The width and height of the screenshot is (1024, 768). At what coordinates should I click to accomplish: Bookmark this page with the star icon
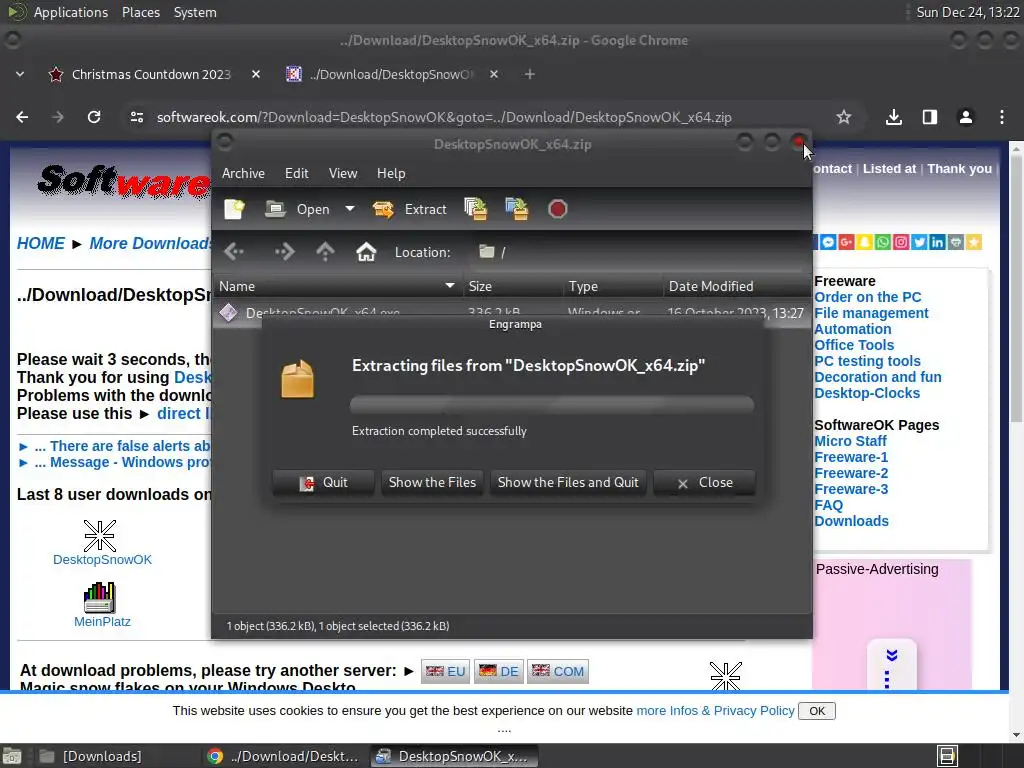point(844,118)
